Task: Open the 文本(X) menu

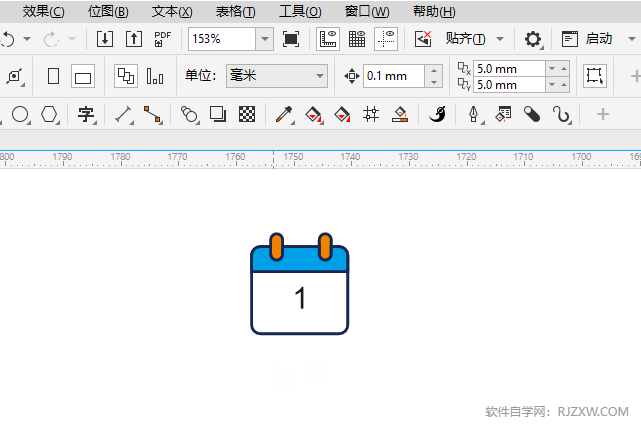Action: coord(172,11)
